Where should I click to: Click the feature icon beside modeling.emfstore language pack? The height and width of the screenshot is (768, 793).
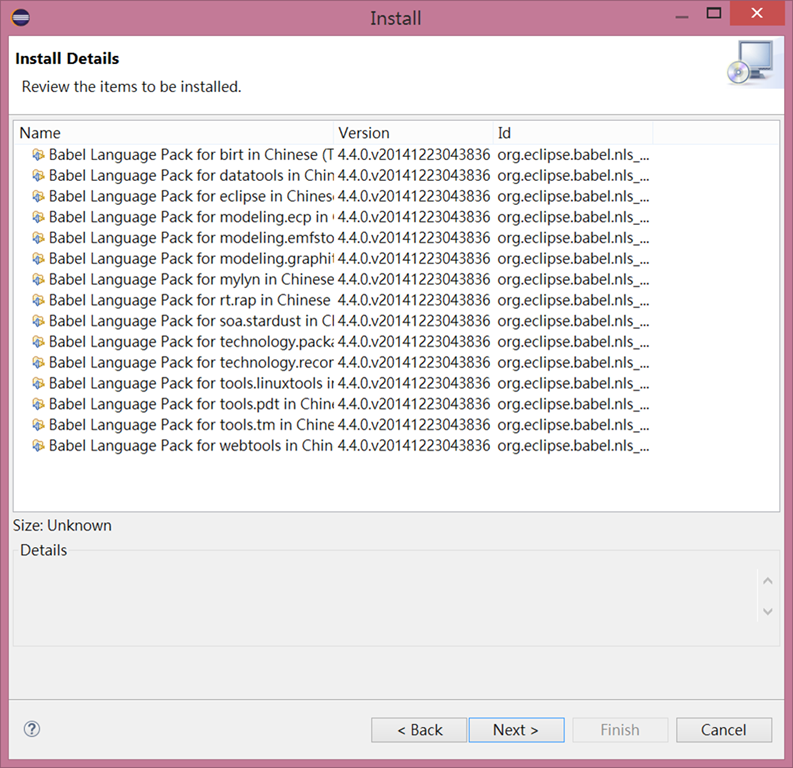[38, 238]
